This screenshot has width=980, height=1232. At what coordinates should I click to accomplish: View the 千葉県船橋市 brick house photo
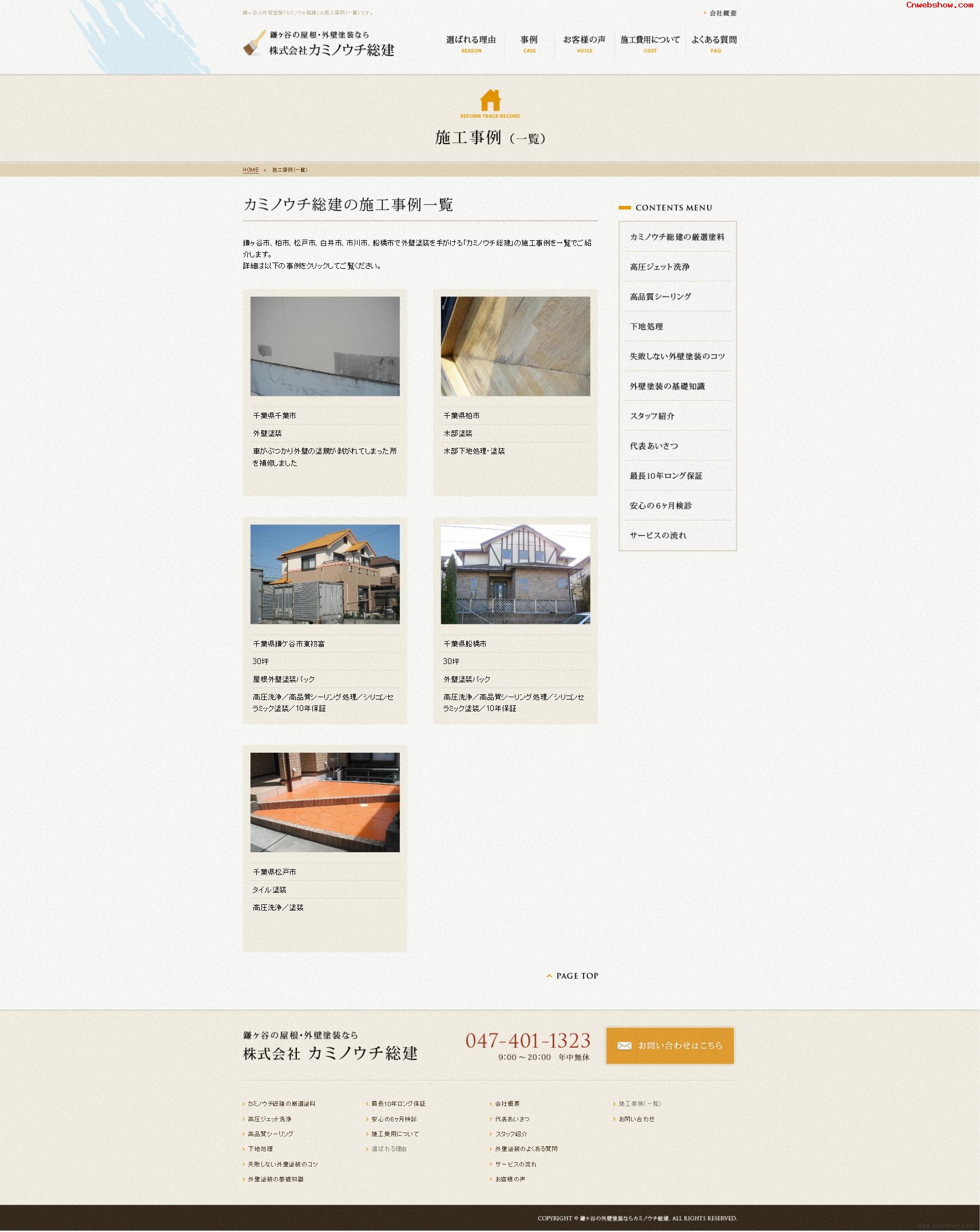(x=515, y=574)
